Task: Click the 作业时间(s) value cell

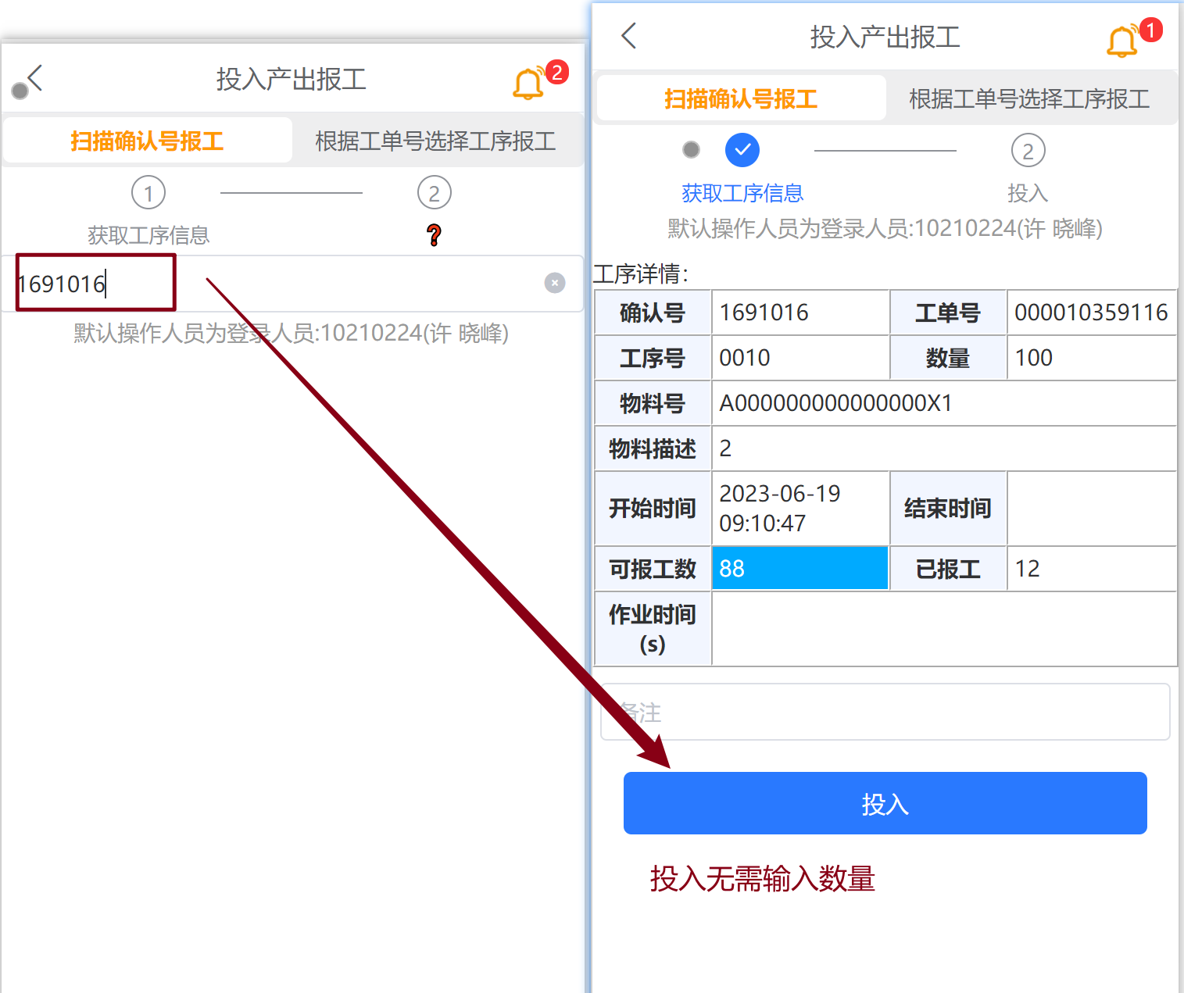Action: pyautogui.click(x=944, y=629)
